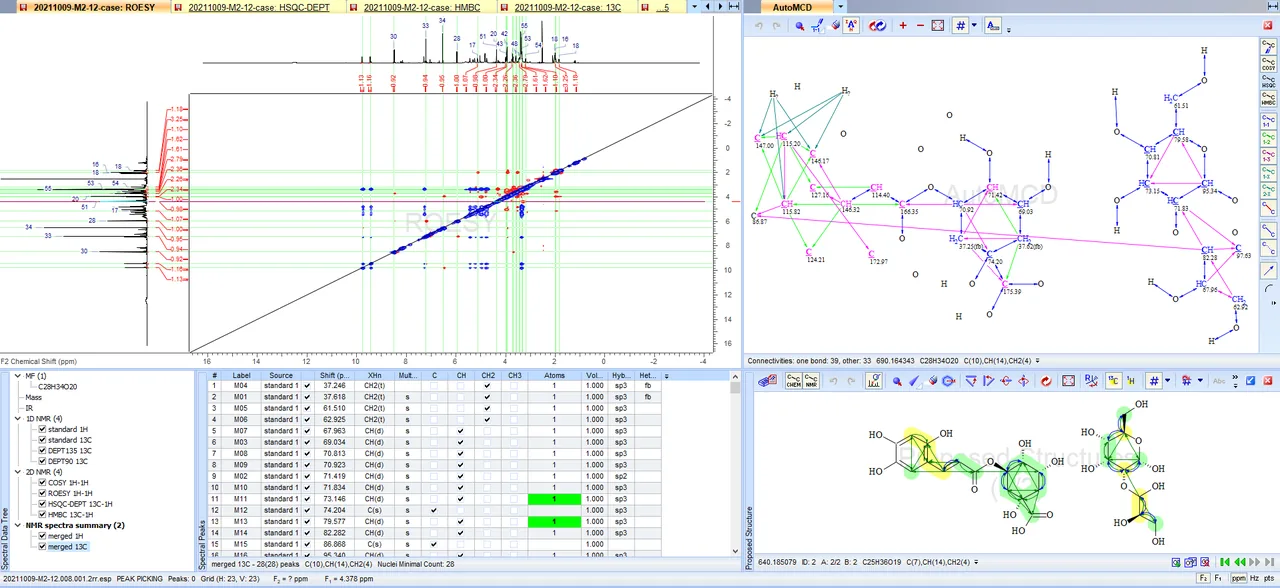Switch to the HSQC-DEPT spectrum tab

click(258, 7)
